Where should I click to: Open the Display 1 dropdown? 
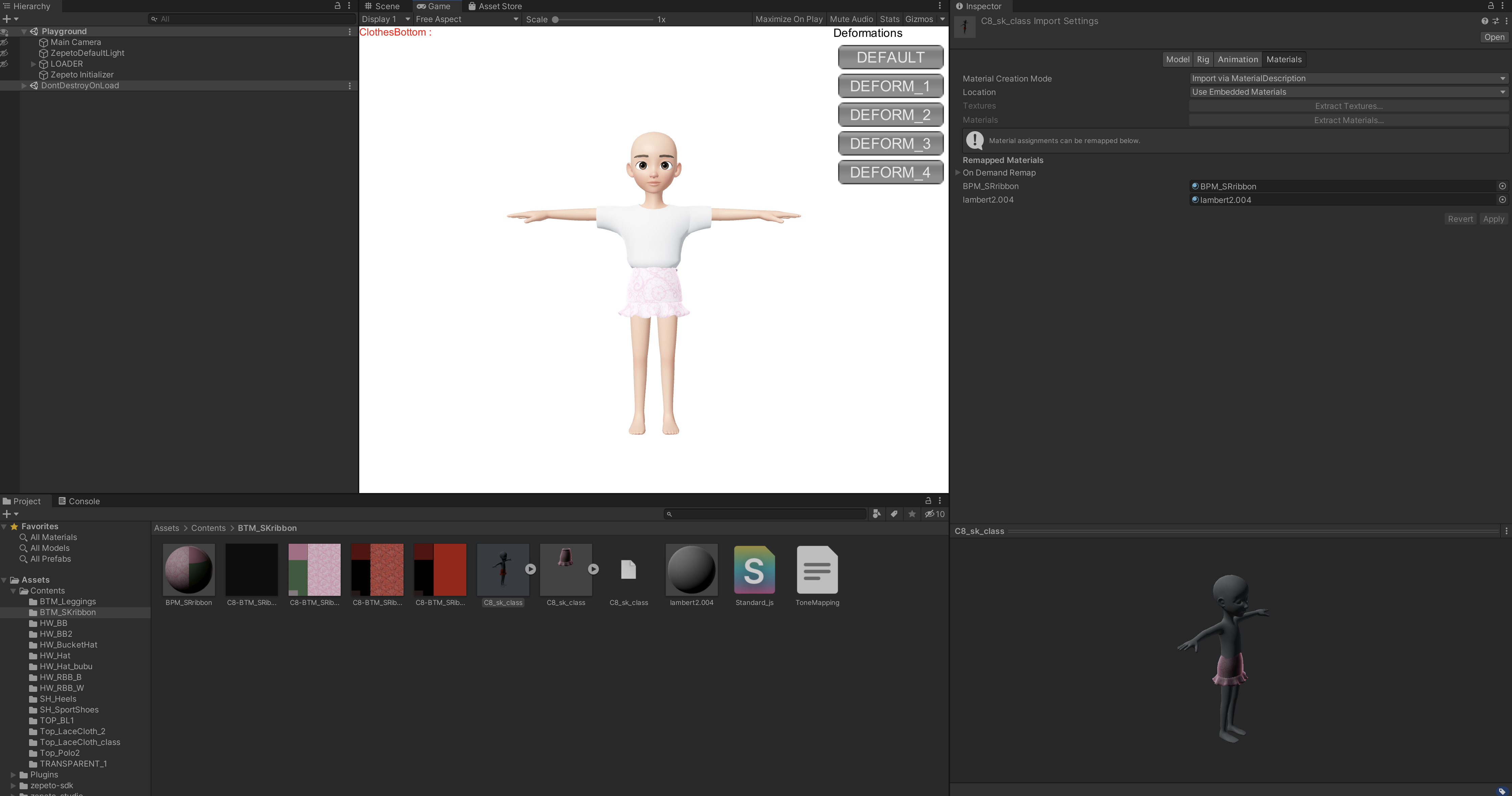coord(386,19)
